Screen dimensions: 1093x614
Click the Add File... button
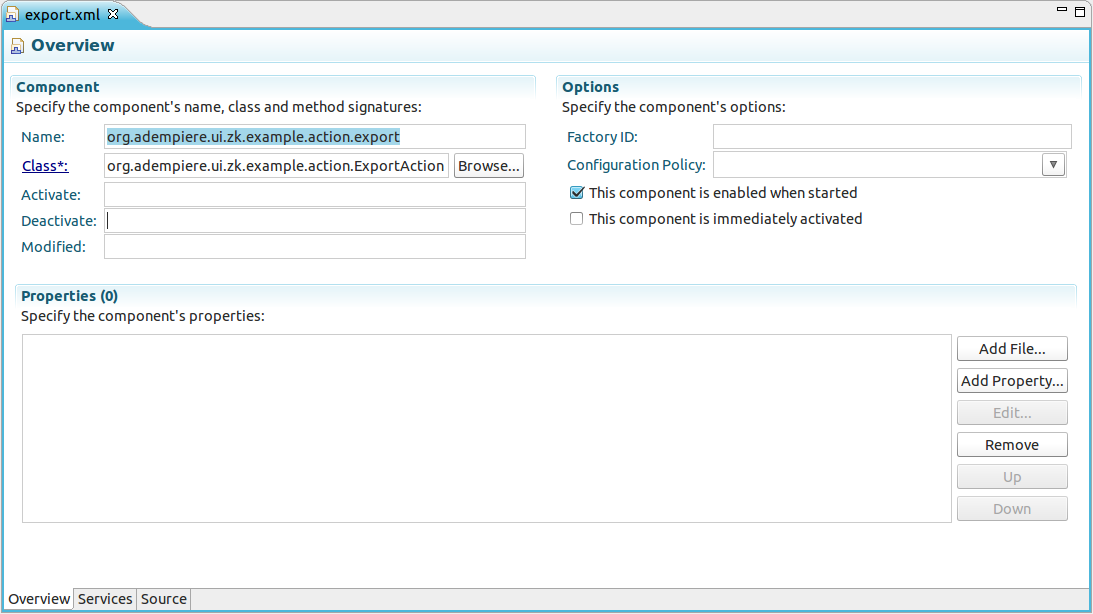[1012, 349]
